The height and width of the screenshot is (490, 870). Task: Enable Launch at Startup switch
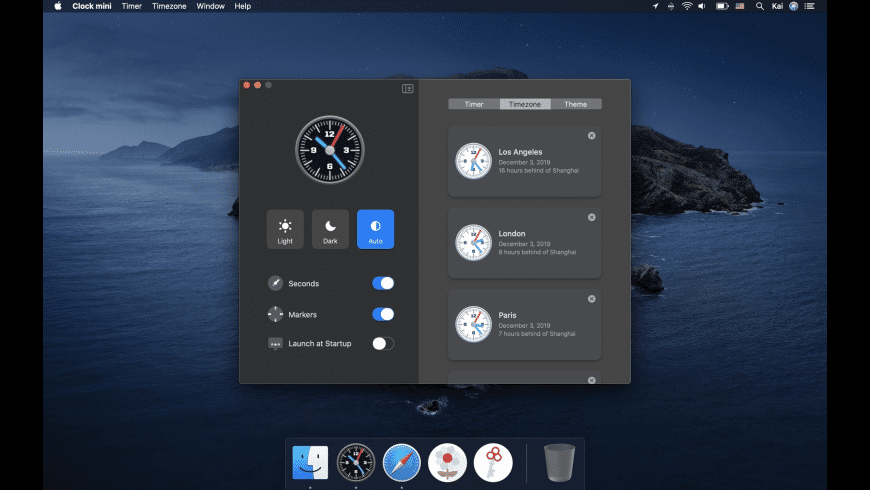click(x=383, y=344)
